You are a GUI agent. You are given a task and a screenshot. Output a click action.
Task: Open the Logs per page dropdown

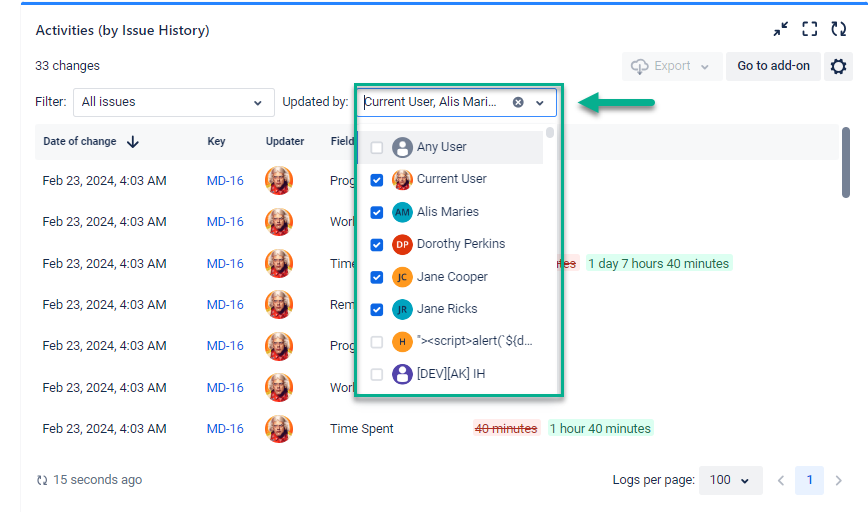click(730, 480)
